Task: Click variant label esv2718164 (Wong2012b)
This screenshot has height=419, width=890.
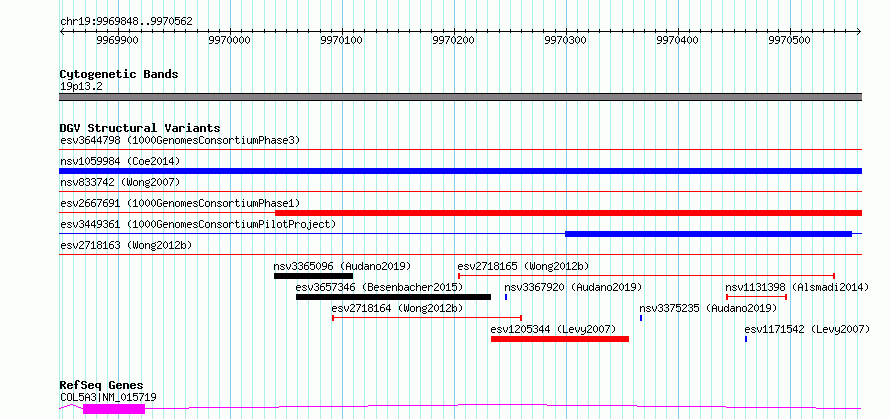Action: (x=397, y=308)
